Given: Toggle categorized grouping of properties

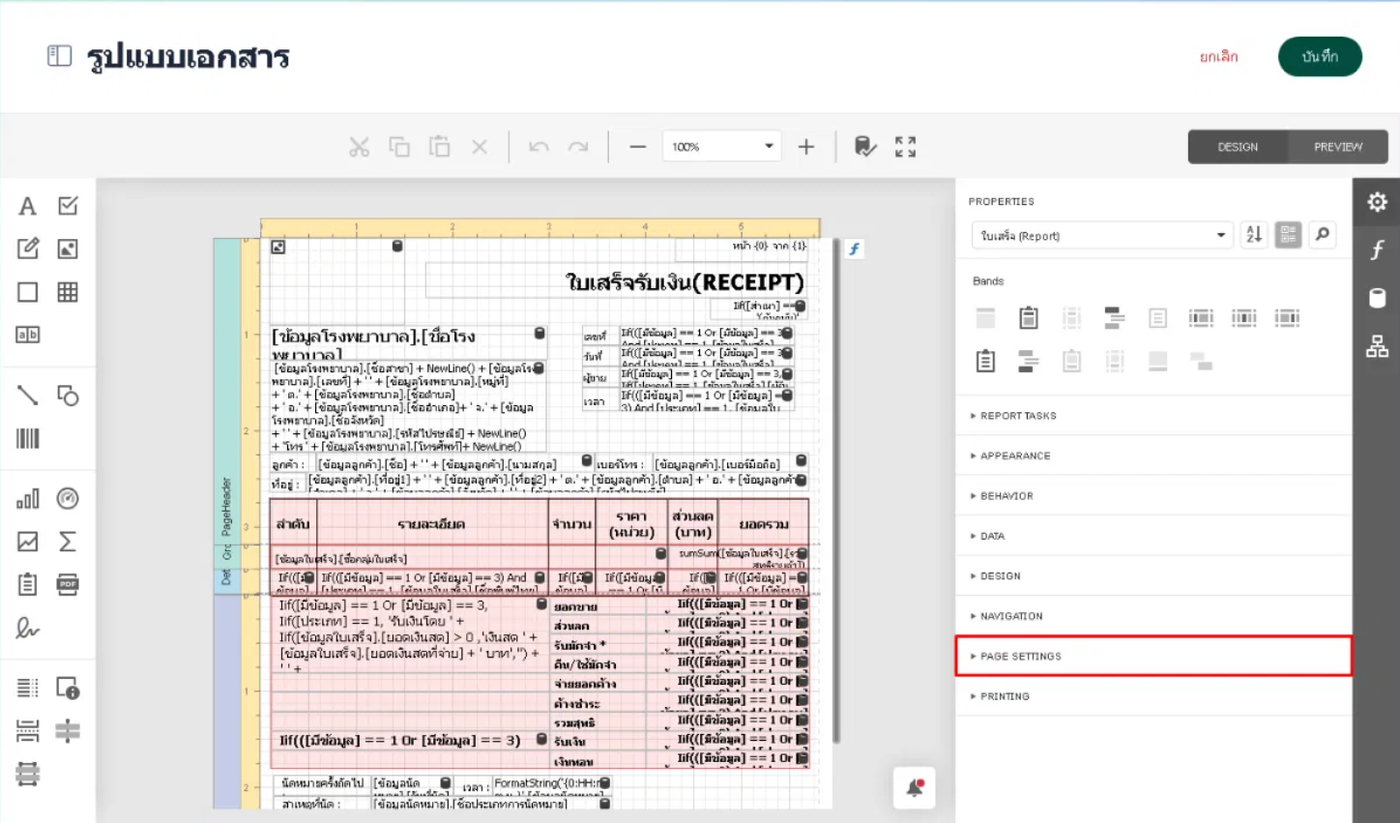Looking at the screenshot, I should pos(1288,235).
